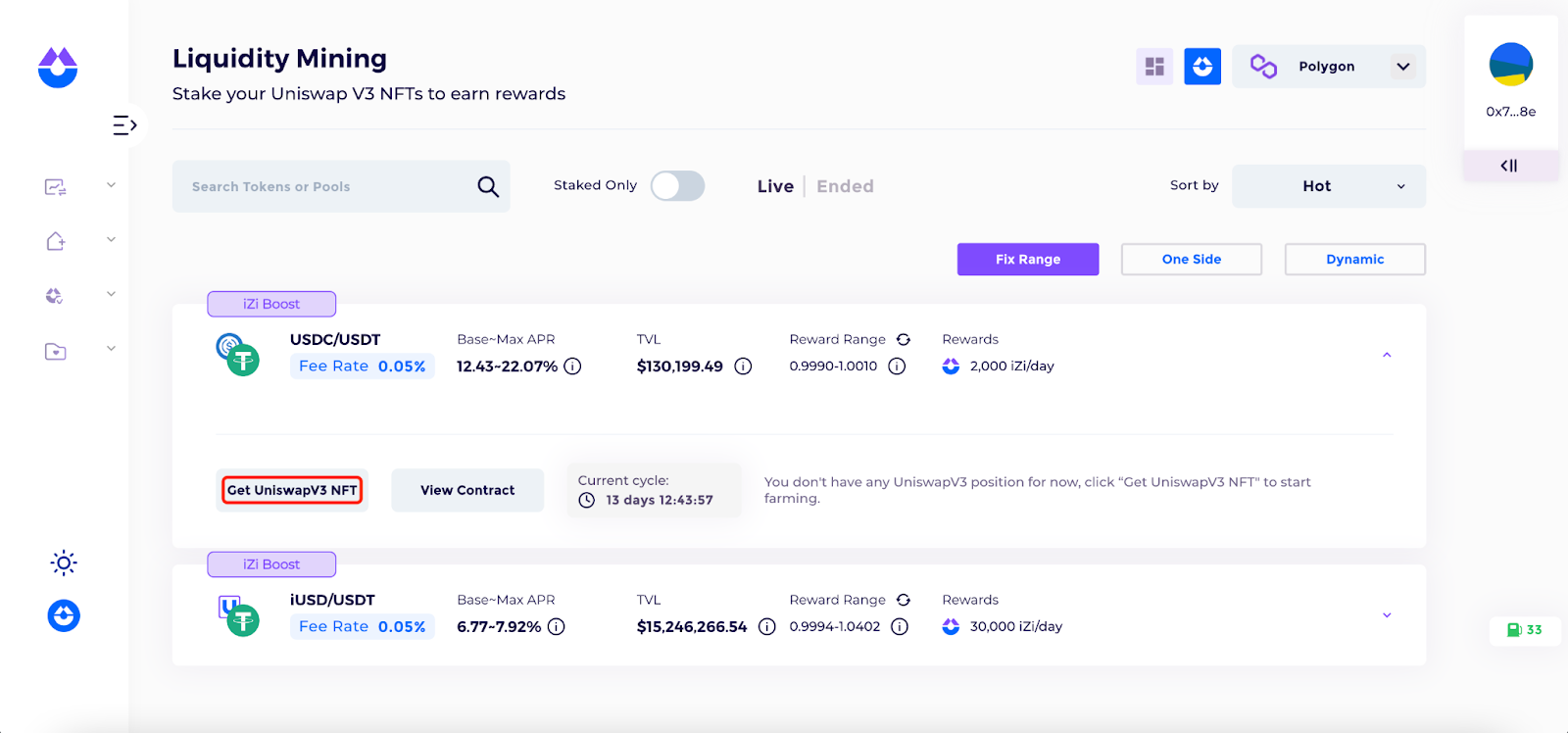
Task: Expand folder sidebar item chevron
Action: tap(111, 349)
